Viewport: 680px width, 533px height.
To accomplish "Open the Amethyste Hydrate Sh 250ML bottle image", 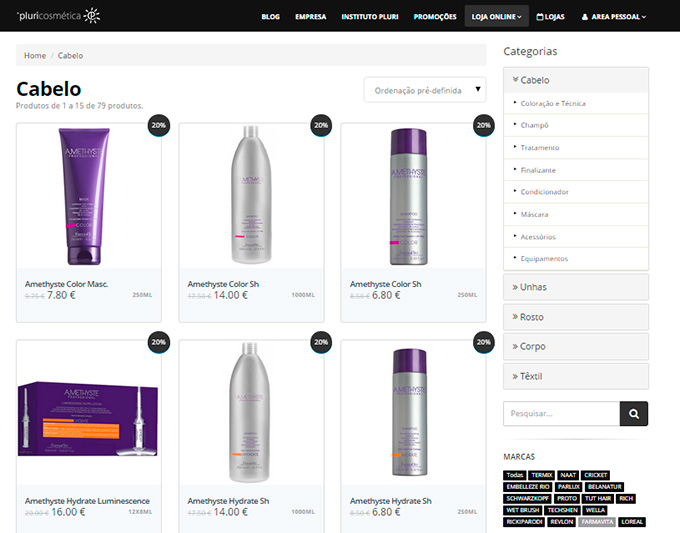I will point(409,412).
